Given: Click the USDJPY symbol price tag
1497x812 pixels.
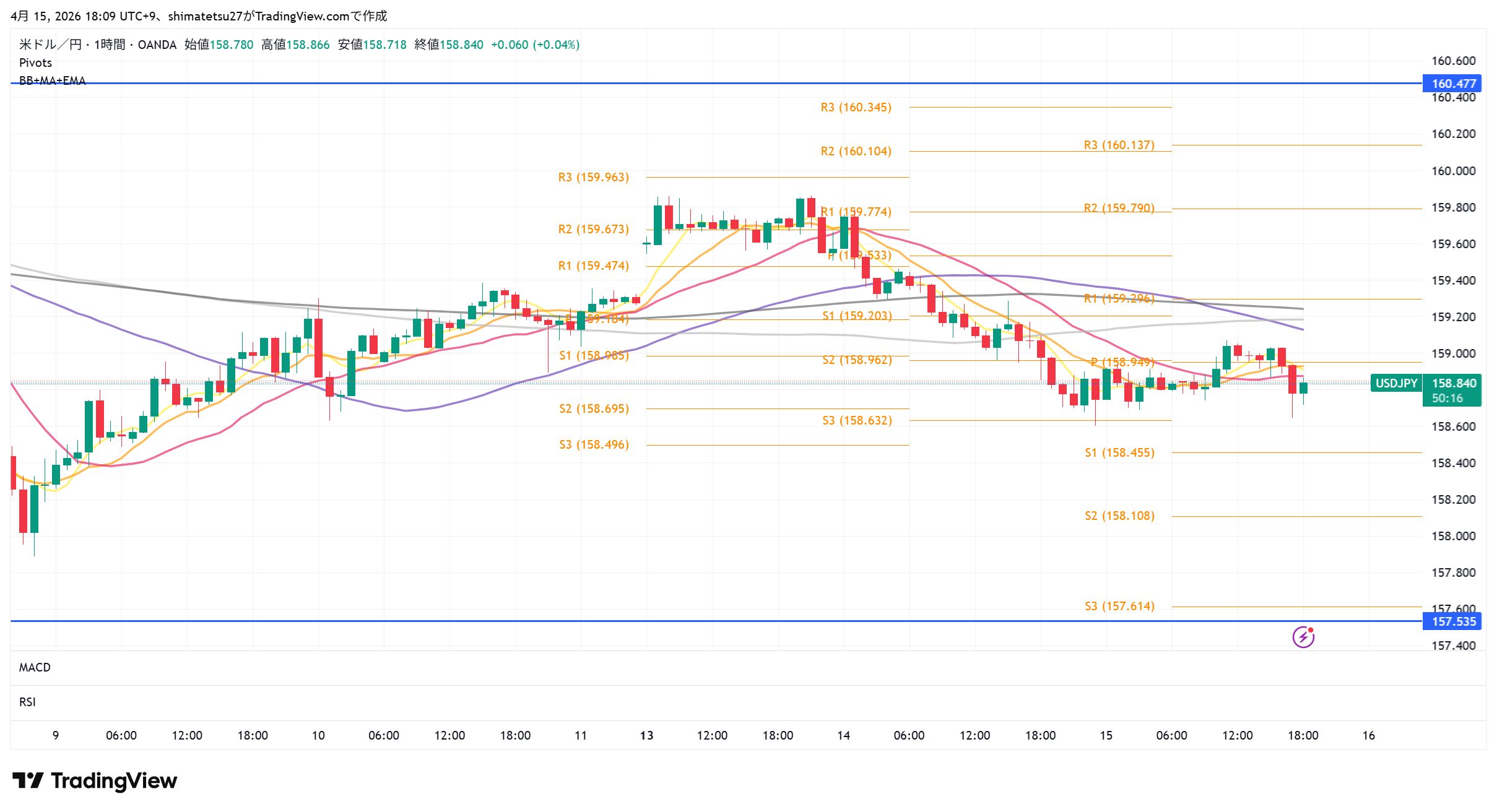Looking at the screenshot, I should tap(1395, 383).
